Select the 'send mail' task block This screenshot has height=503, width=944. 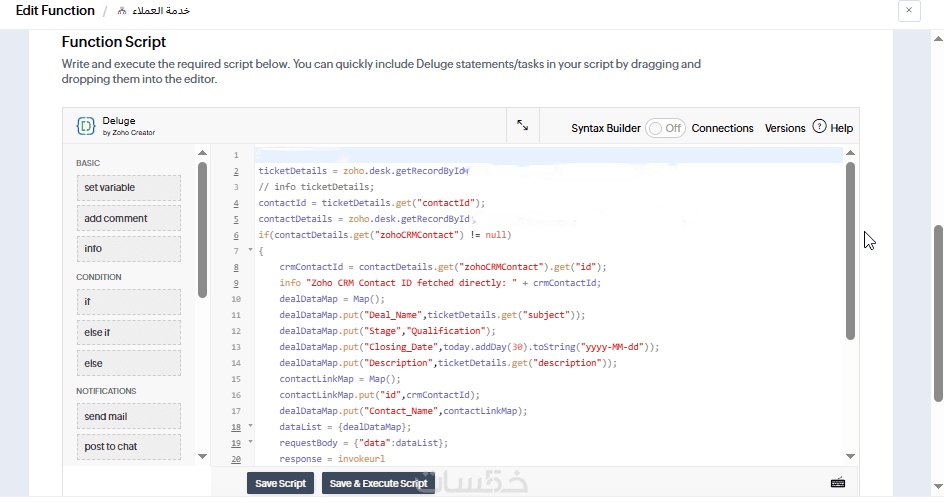(x=128, y=416)
